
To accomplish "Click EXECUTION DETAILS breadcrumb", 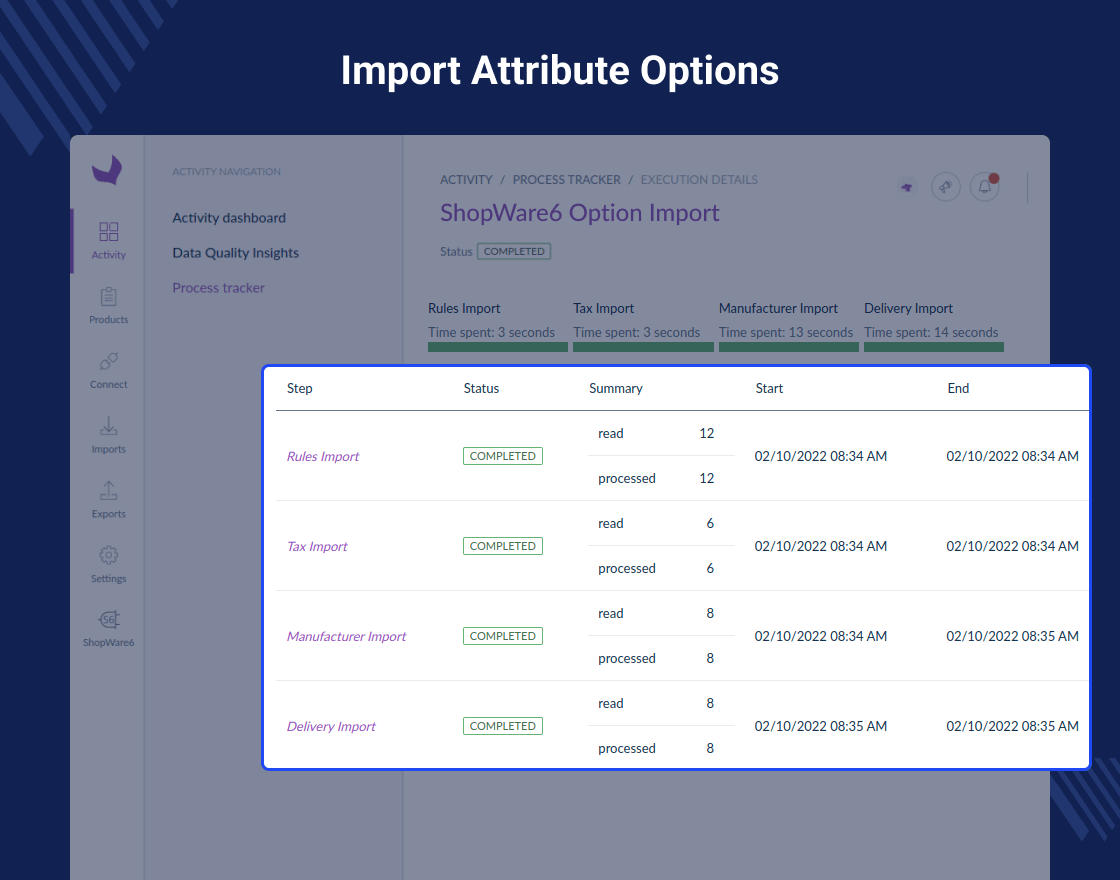I will point(699,180).
